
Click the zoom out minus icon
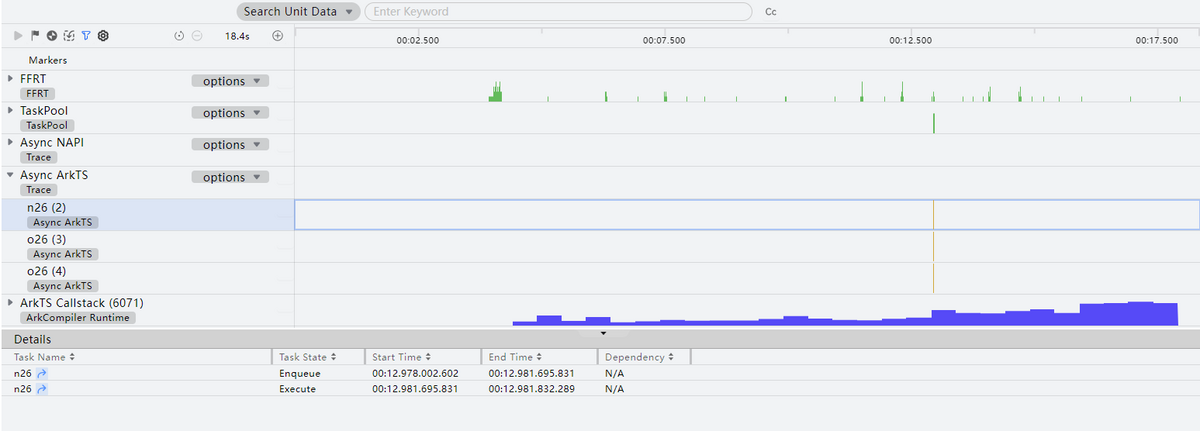pyautogui.click(x=197, y=35)
